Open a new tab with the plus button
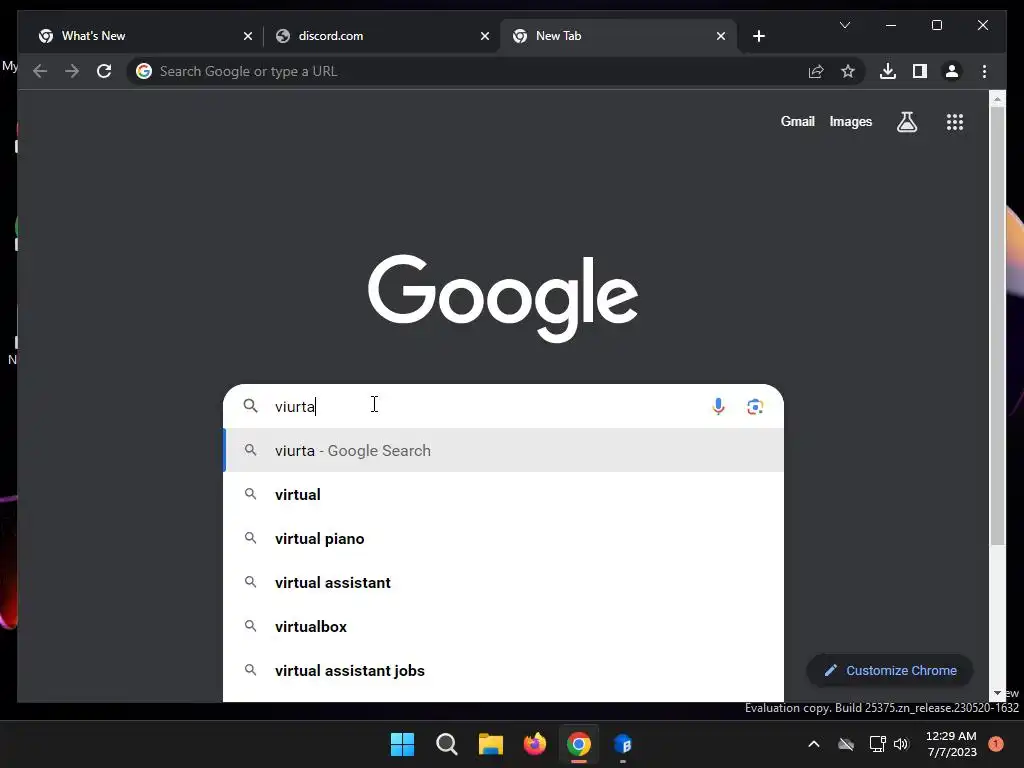Viewport: 1024px width, 768px height. 758,36
